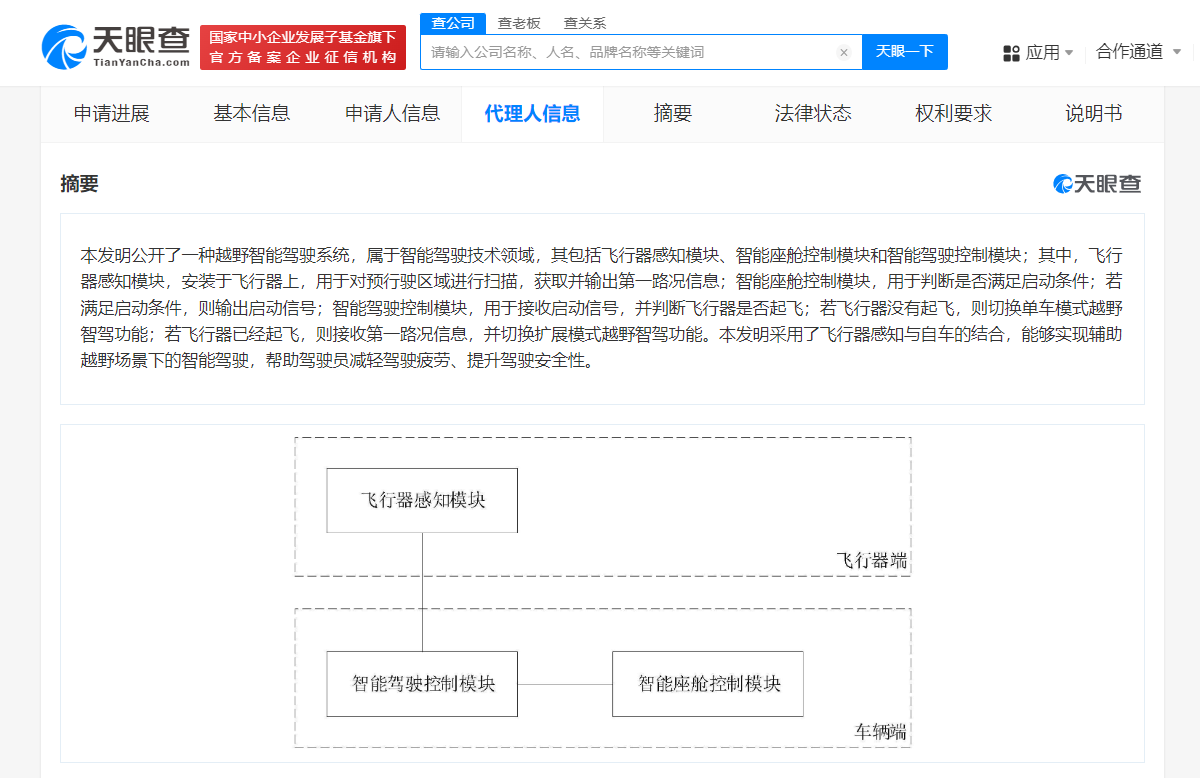Expand the 应用 dropdown arrow
This screenshot has width=1200, height=778.
tap(1069, 53)
